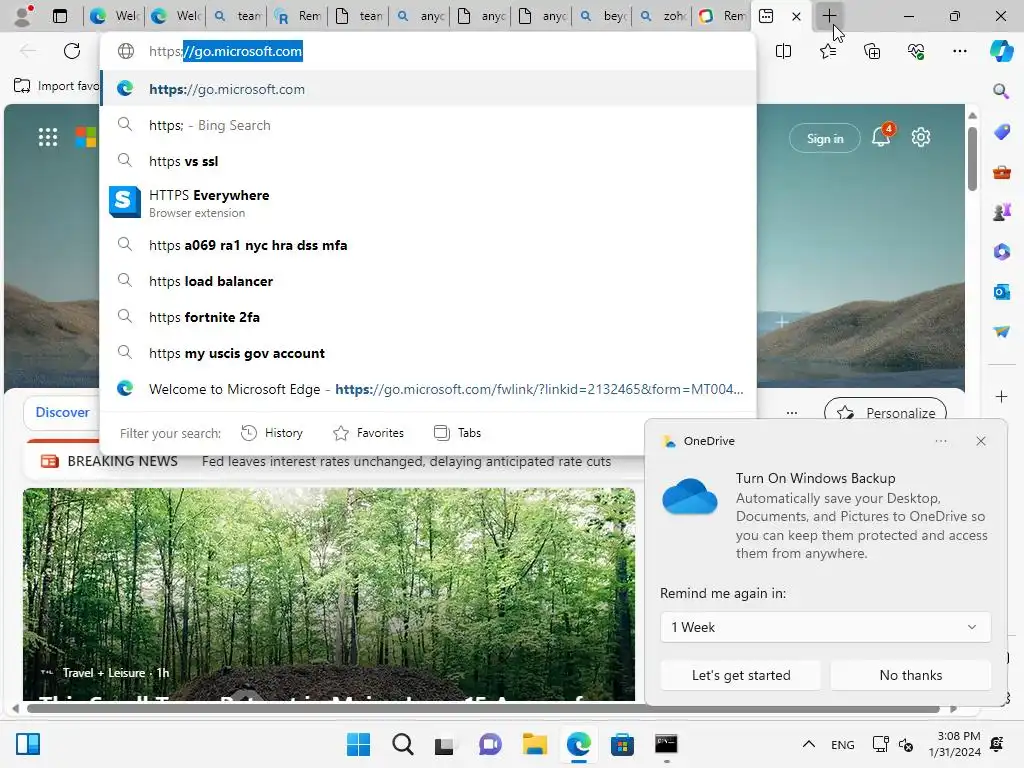Click the forest article thumbnail
The width and height of the screenshot is (1024, 768).
tap(328, 594)
